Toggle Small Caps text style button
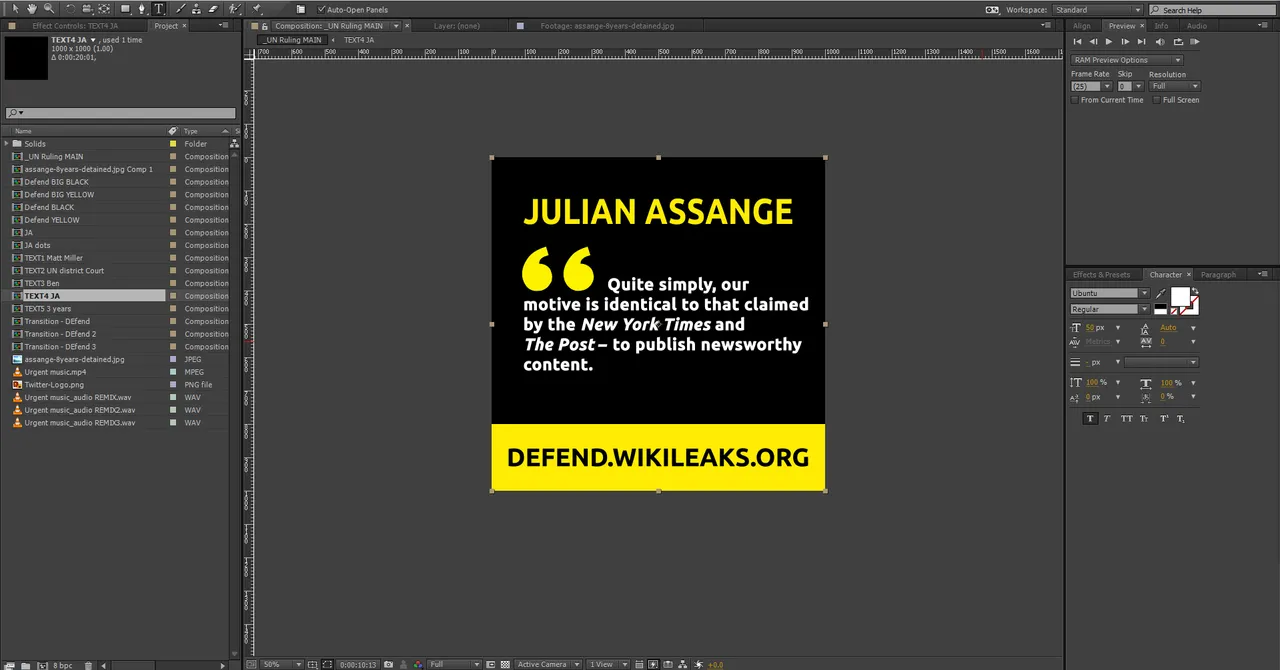 point(1144,418)
